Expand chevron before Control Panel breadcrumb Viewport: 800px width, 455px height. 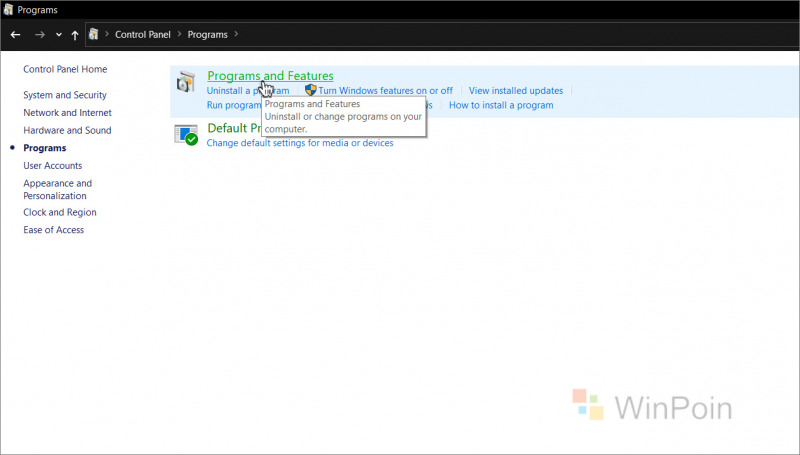click(107, 34)
